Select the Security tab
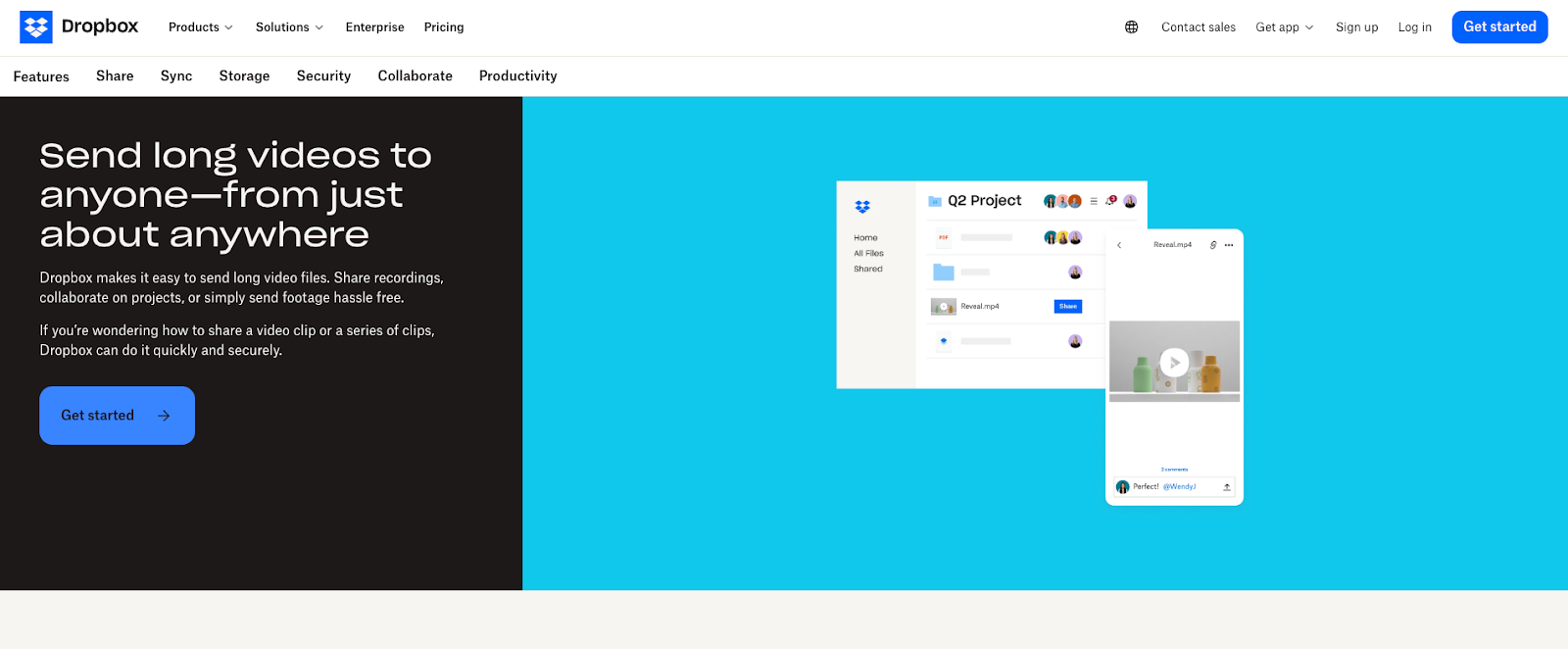1568x649 pixels. (323, 75)
